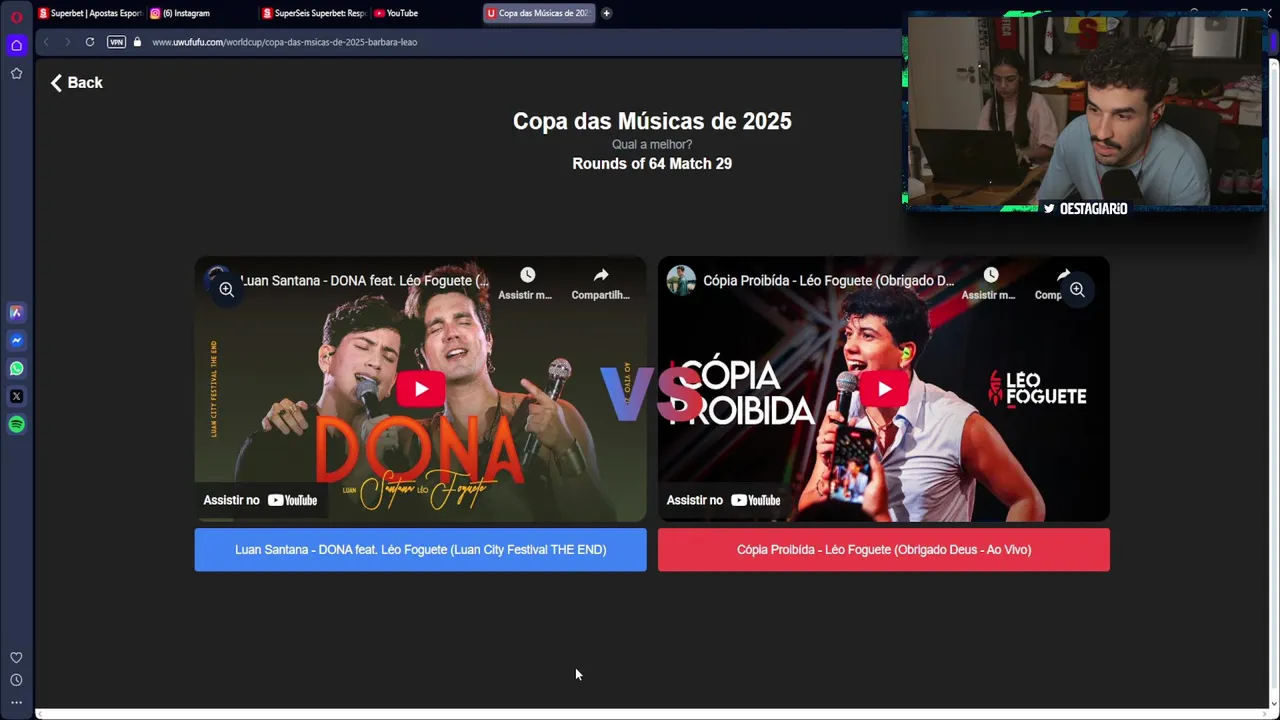Open the heart (pinboards) sidebar icon
This screenshot has height=720, width=1280.
tap(16, 658)
